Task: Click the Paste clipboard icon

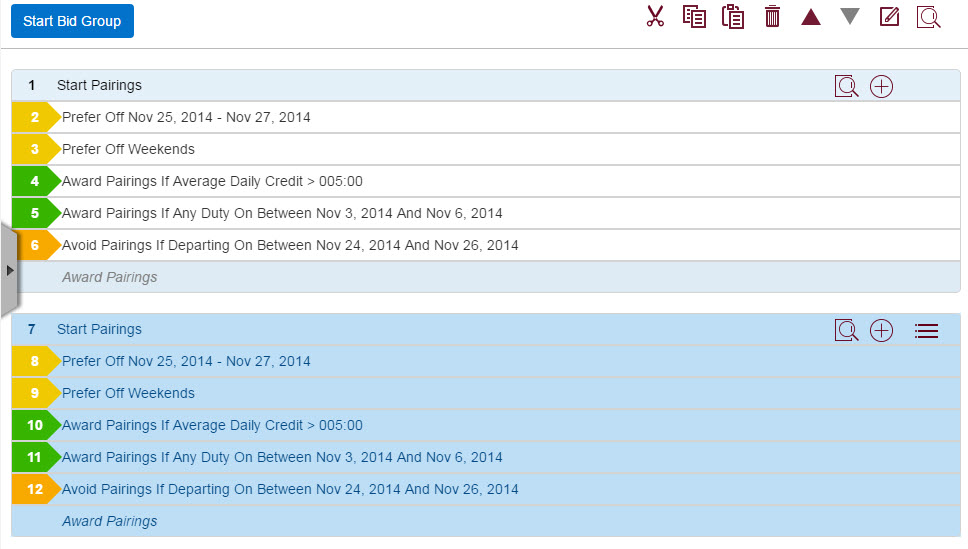Action: pos(733,17)
